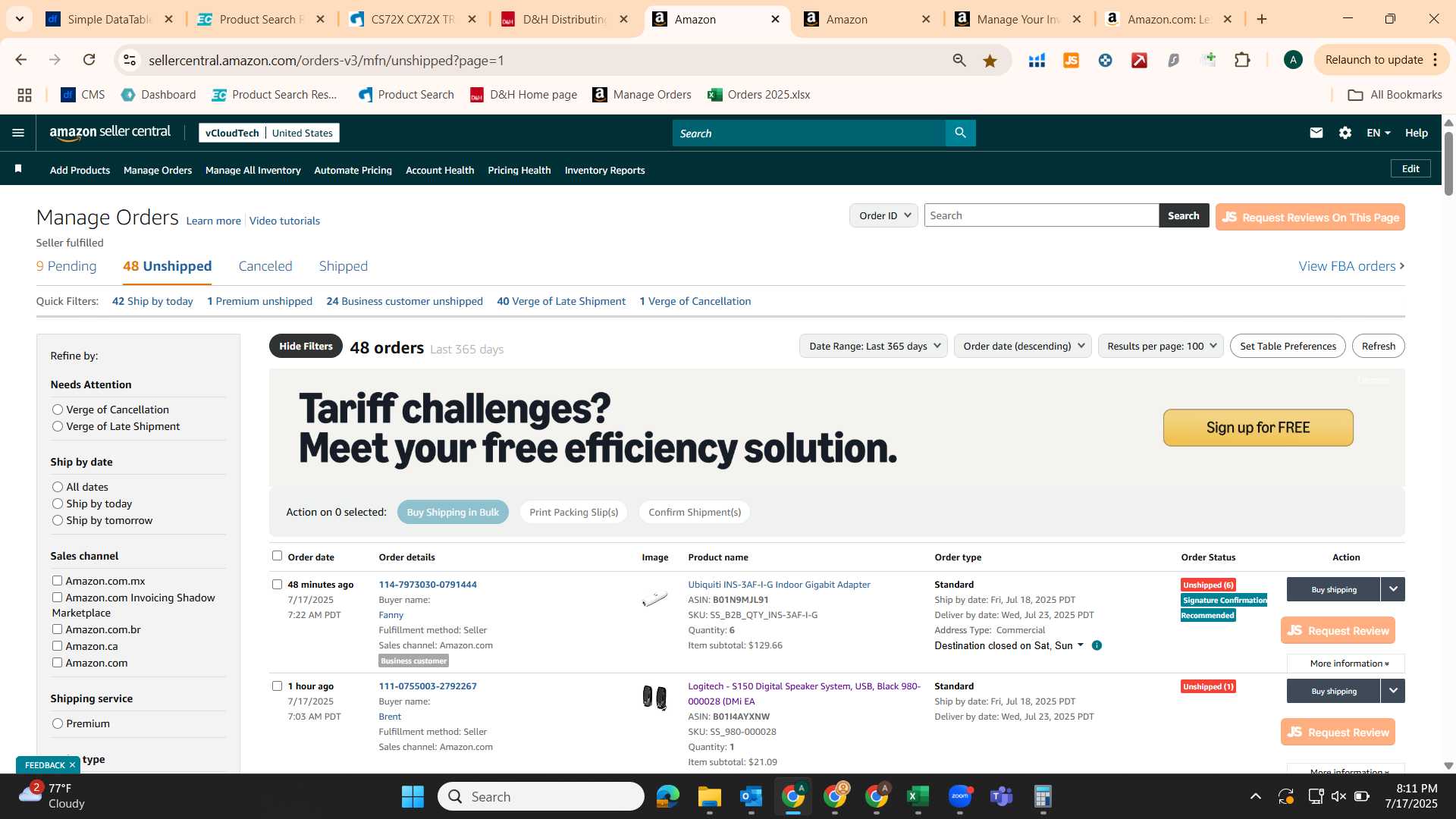Click the page vertical scrollbar thumb
1456x819 pixels.
pos(1448,163)
